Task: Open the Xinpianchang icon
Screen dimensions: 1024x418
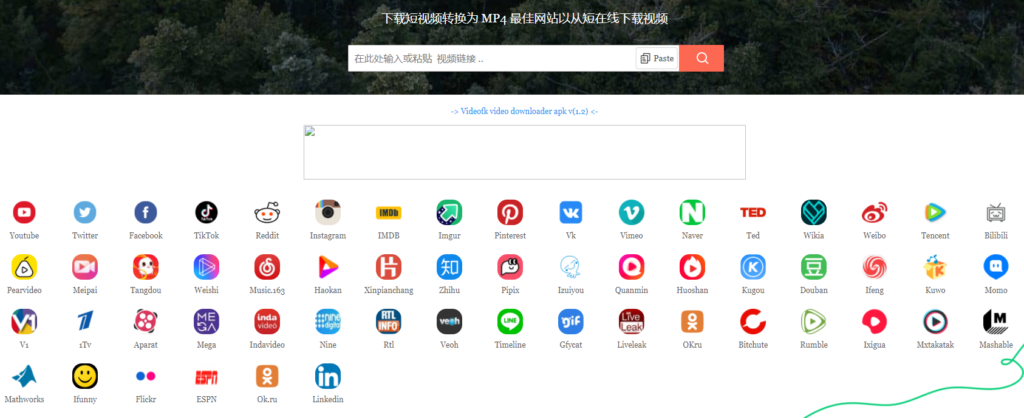Action: point(389,267)
